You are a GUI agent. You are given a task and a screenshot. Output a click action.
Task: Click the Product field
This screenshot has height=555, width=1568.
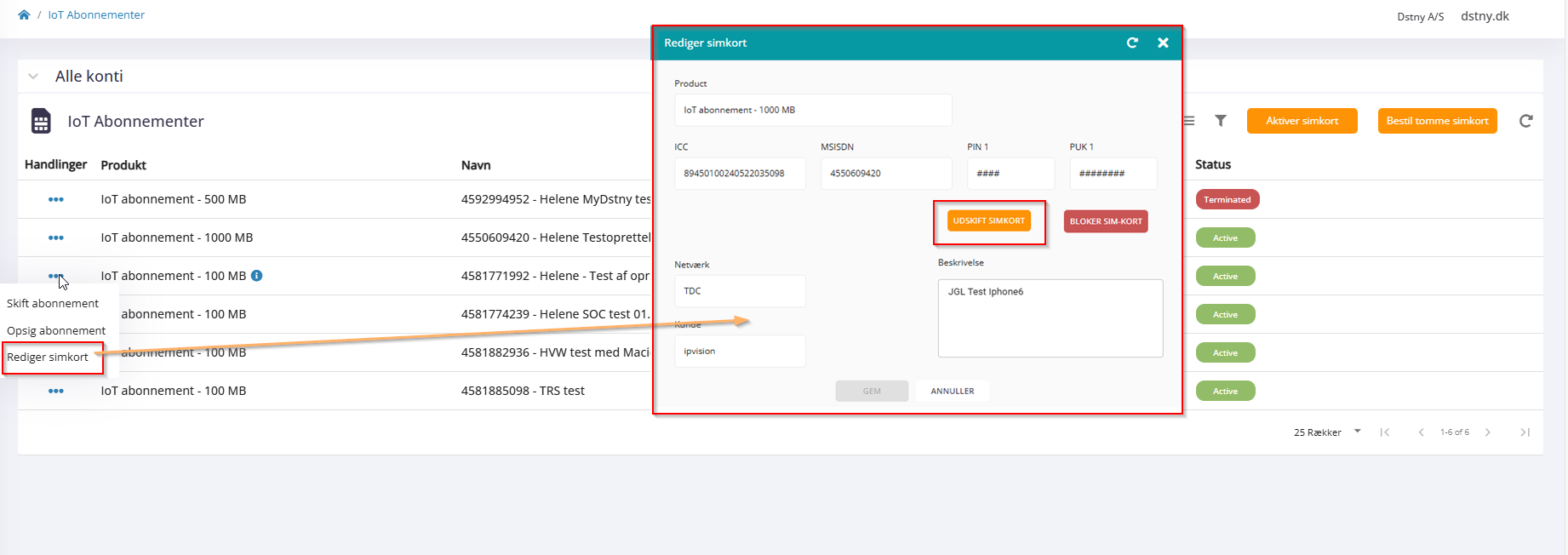(813, 110)
